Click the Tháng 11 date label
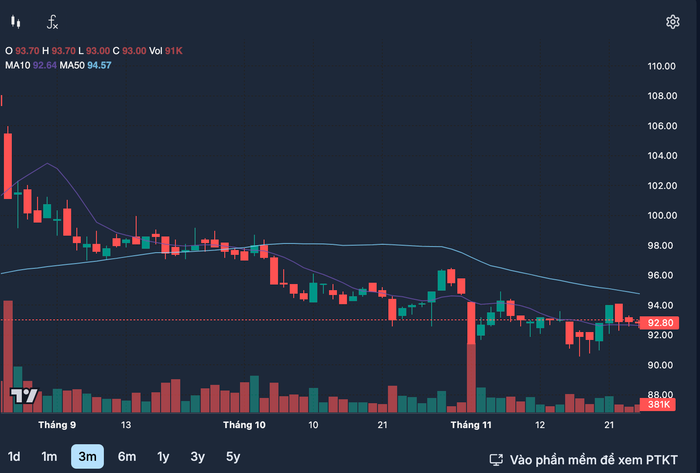This screenshot has height=473, width=700. 471,425
